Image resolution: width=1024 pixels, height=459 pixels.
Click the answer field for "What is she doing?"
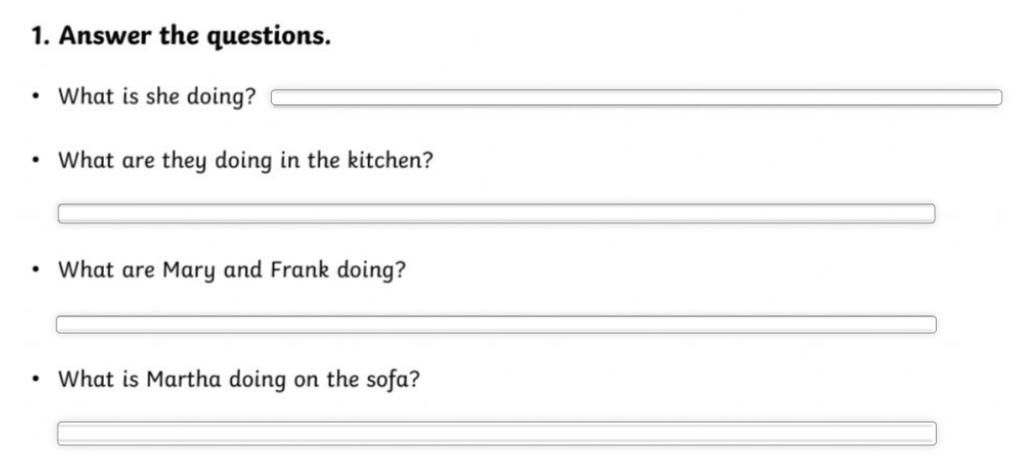click(x=636, y=97)
